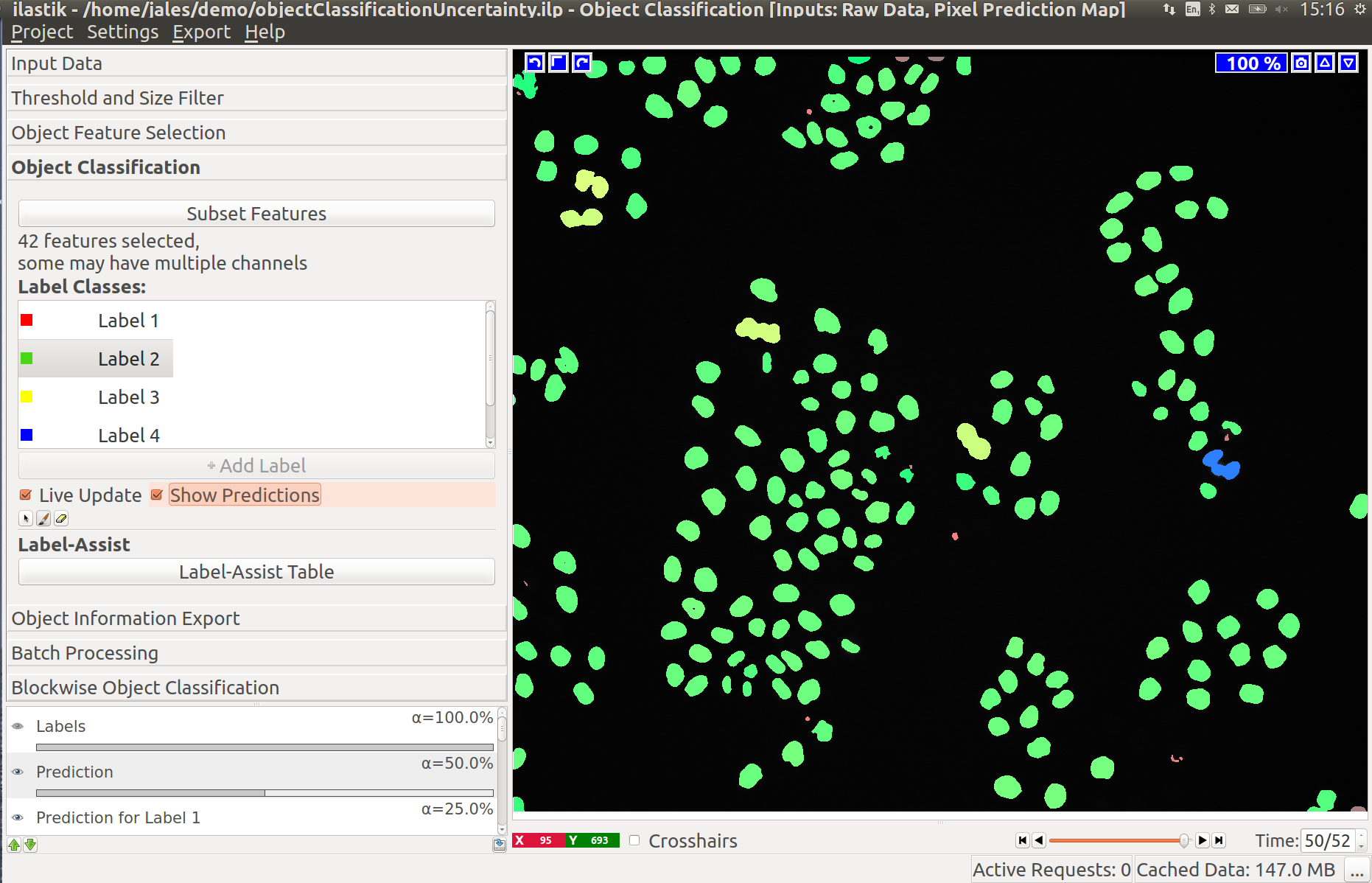This screenshot has width=1372, height=883.
Task: Uncheck the Show Predictions checkbox
Action: tap(157, 495)
